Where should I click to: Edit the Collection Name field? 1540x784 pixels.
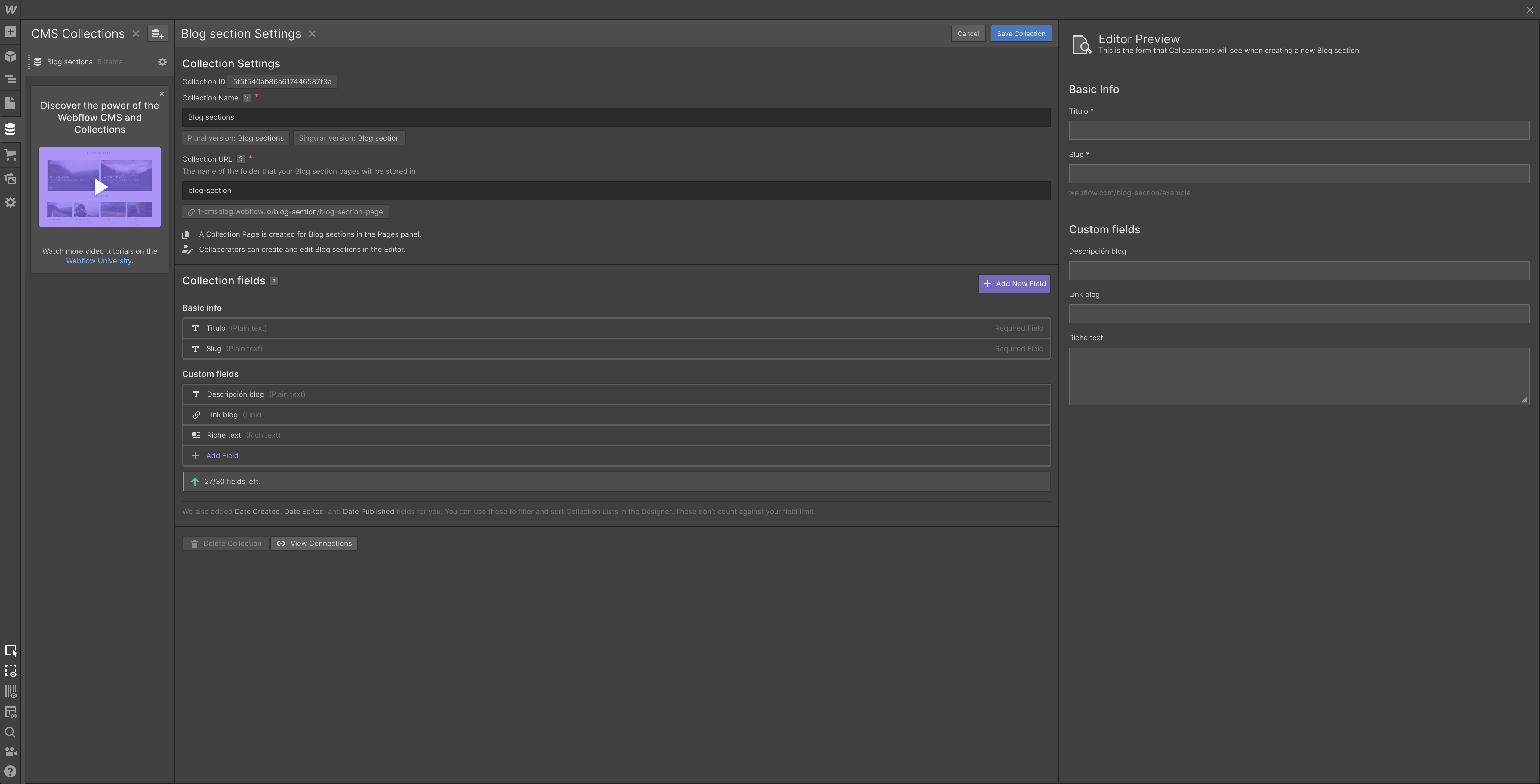(616, 117)
